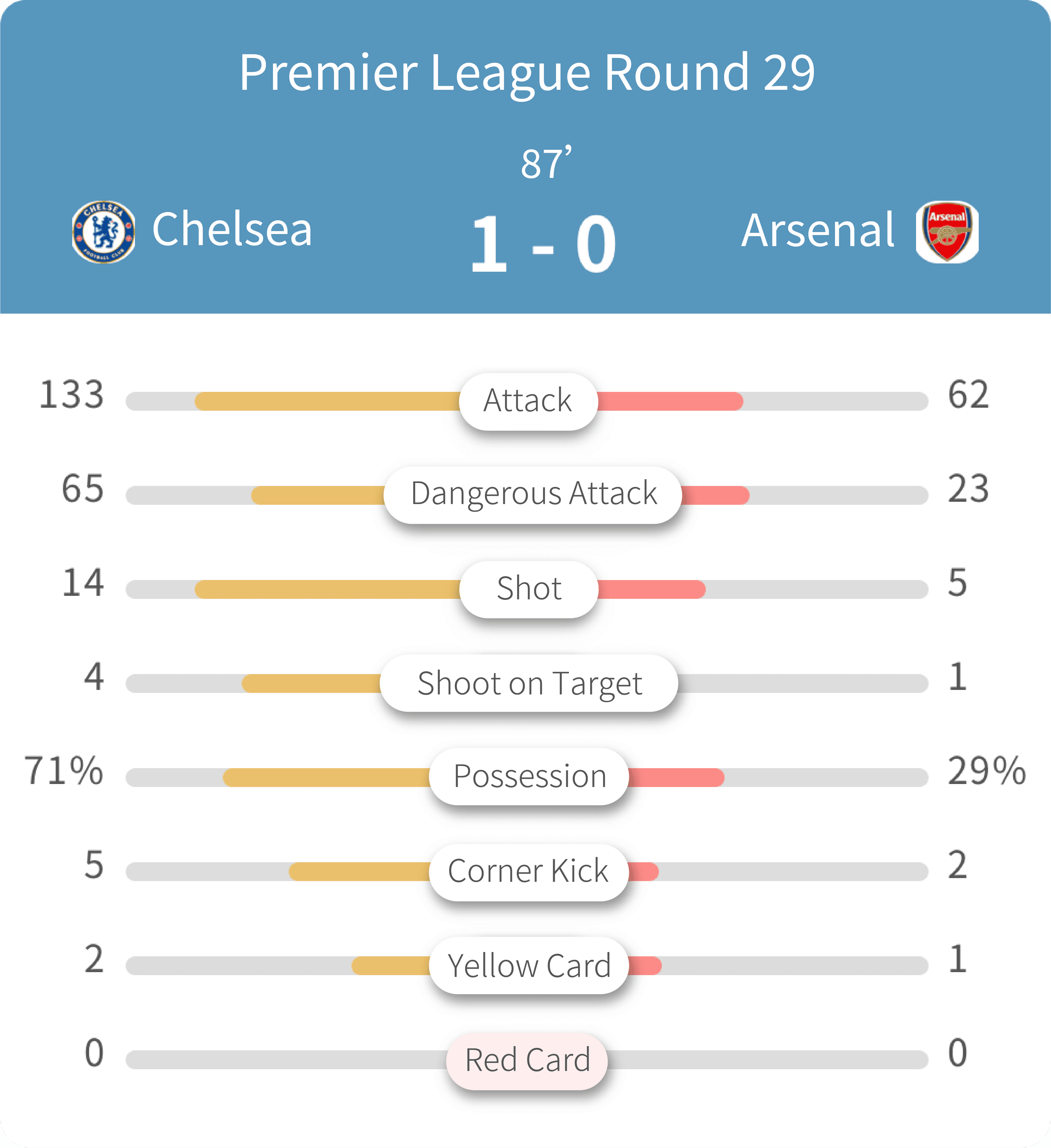Click Arsenal's Attack count of 62

968,395
